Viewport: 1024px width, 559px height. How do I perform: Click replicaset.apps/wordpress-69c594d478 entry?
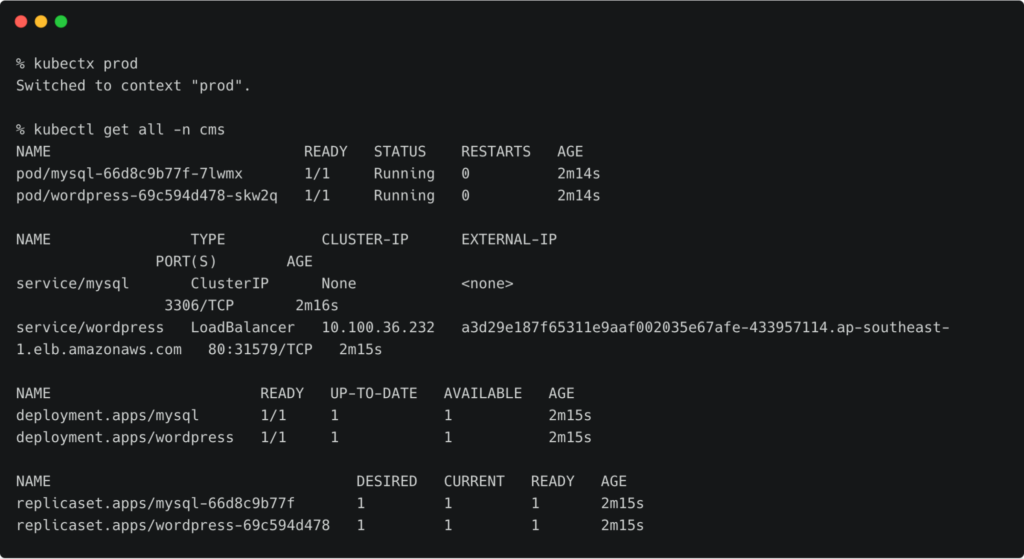coord(173,525)
